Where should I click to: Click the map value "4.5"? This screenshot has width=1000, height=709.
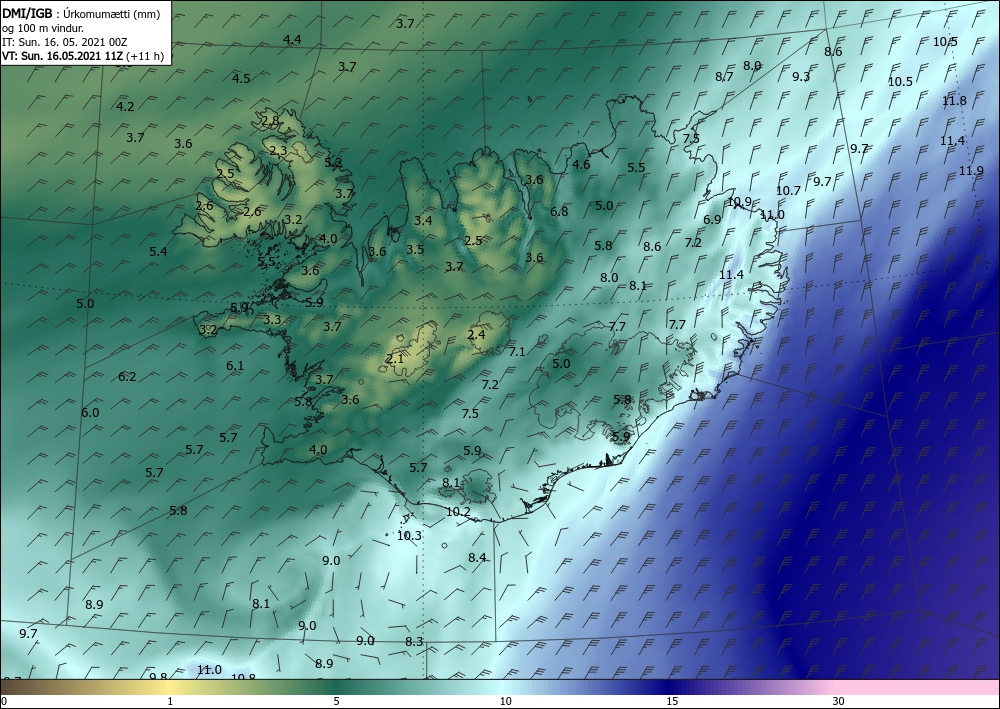pyautogui.click(x=241, y=78)
